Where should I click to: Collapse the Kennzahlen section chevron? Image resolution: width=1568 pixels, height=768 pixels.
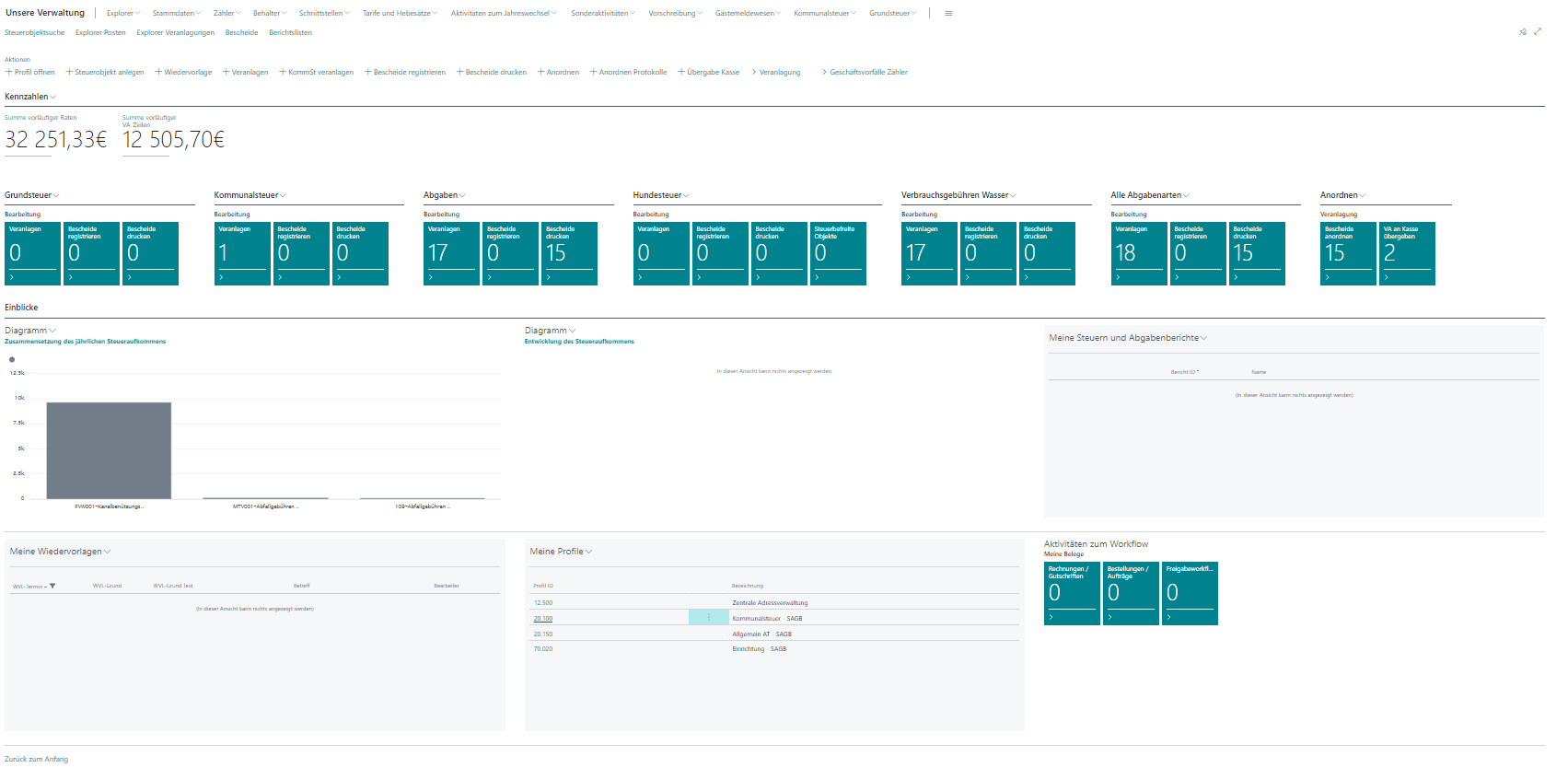click(x=52, y=97)
